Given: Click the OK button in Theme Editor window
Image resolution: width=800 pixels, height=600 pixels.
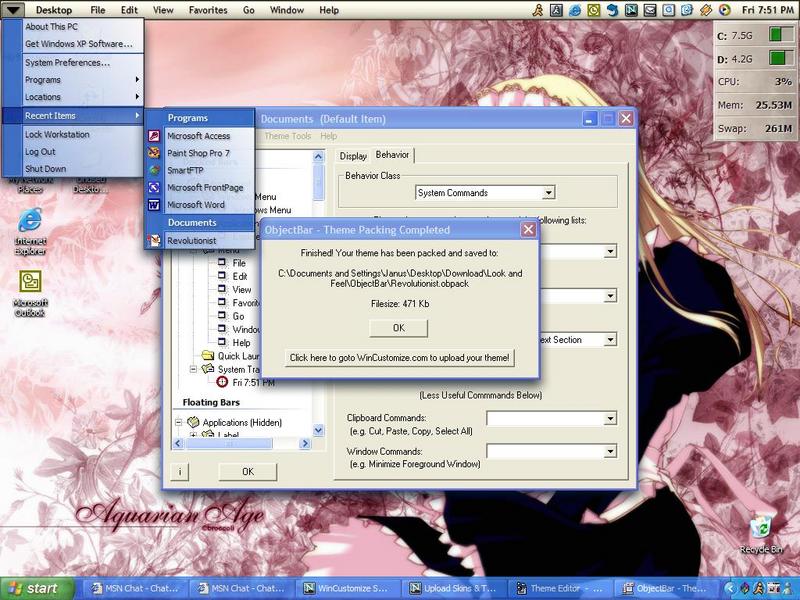Looking at the screenshot, I should pyautogui.click(x=248, y=471).
